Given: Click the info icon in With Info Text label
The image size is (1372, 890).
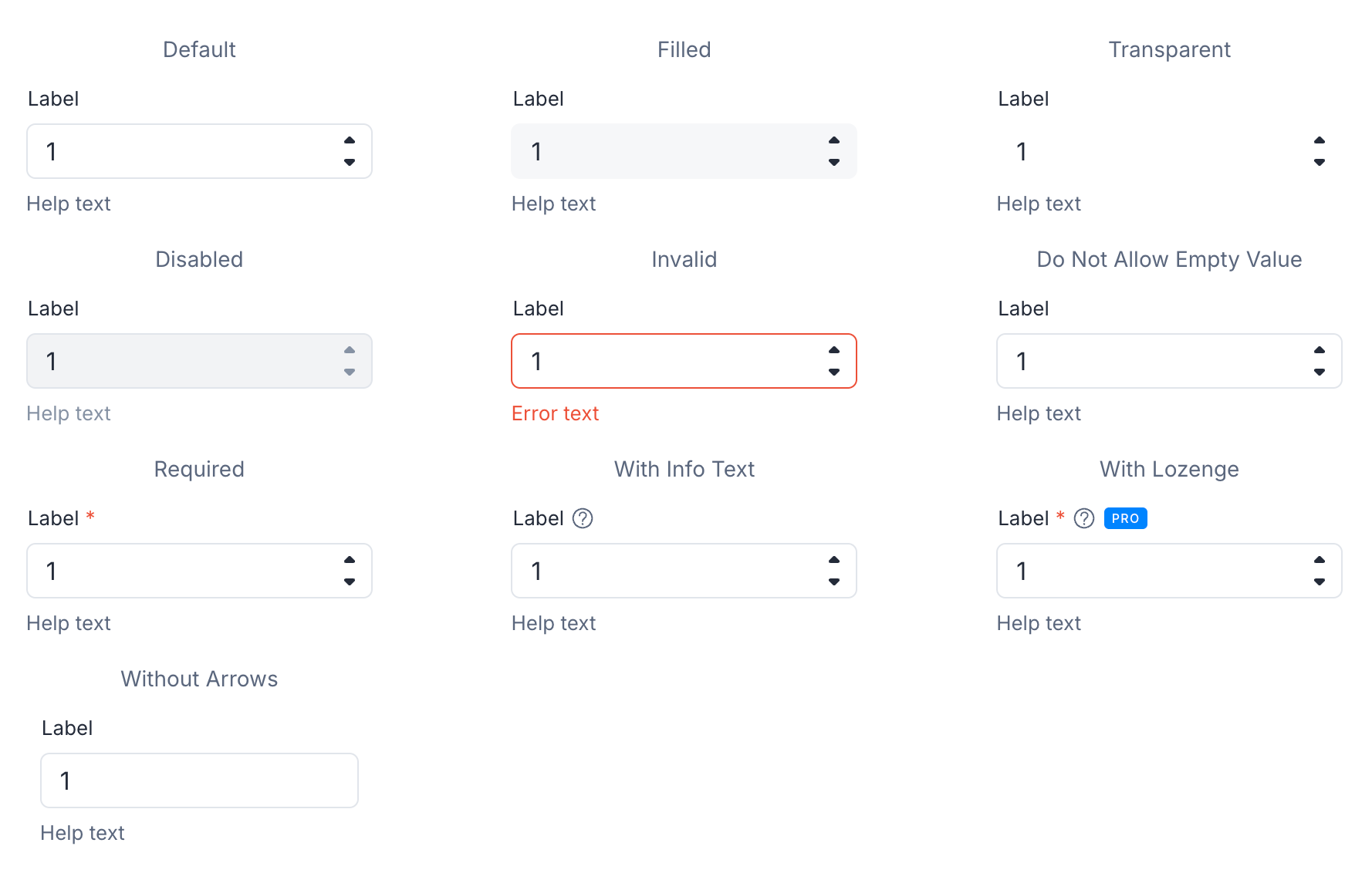Looking at the screenshot, I should tap(583, 518).
